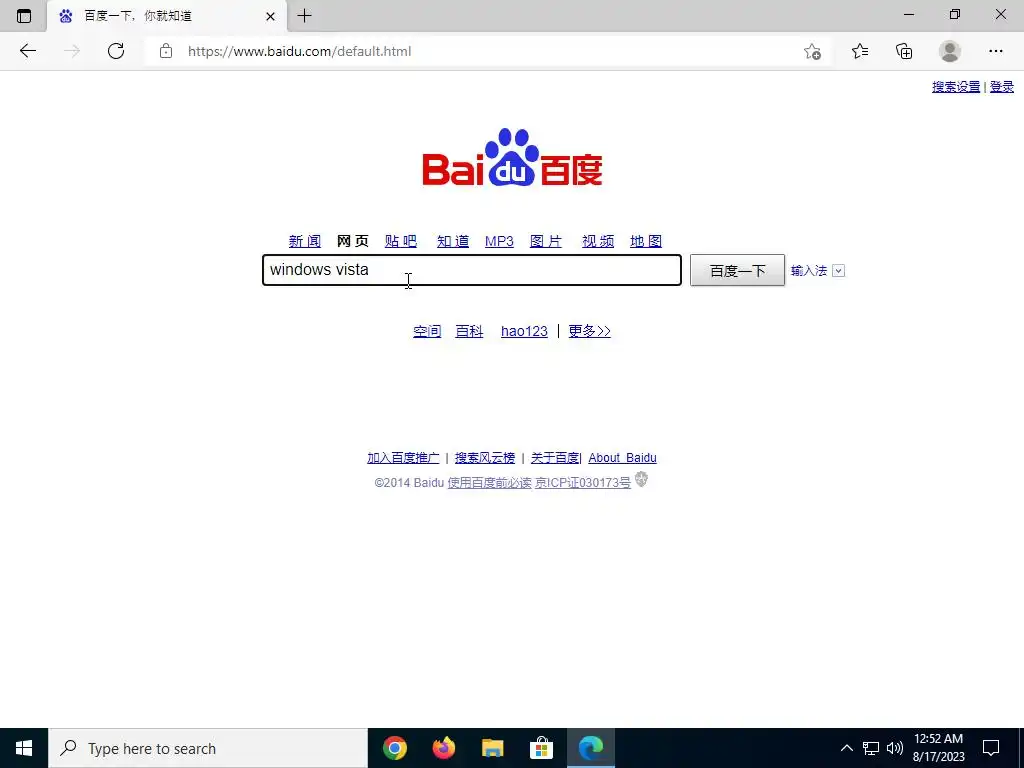Switch to the 新闻 search category
This screenshot has height=768, width=1024.
coord(304,241)
